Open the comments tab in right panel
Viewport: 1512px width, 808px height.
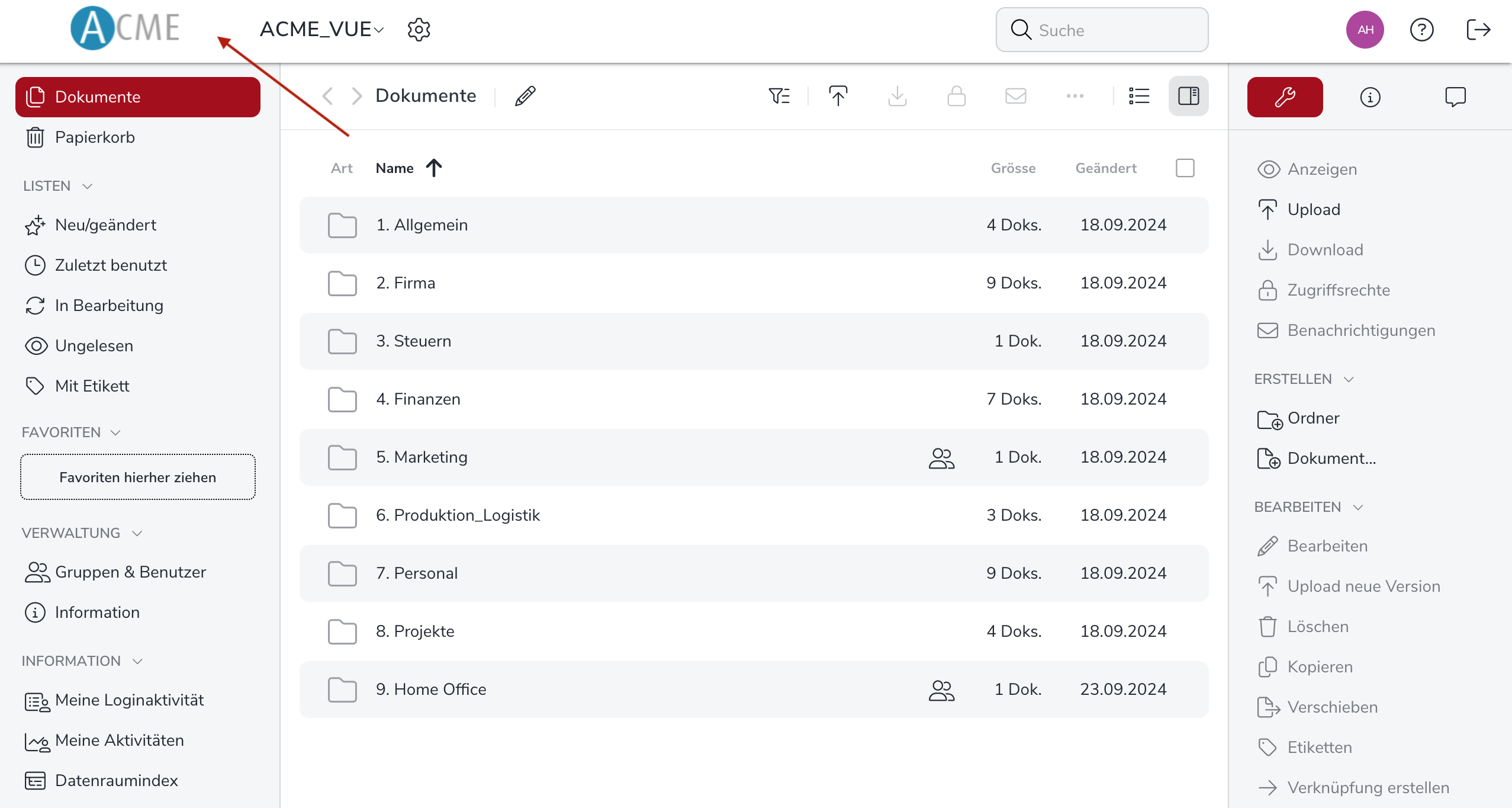(1455, 97)
